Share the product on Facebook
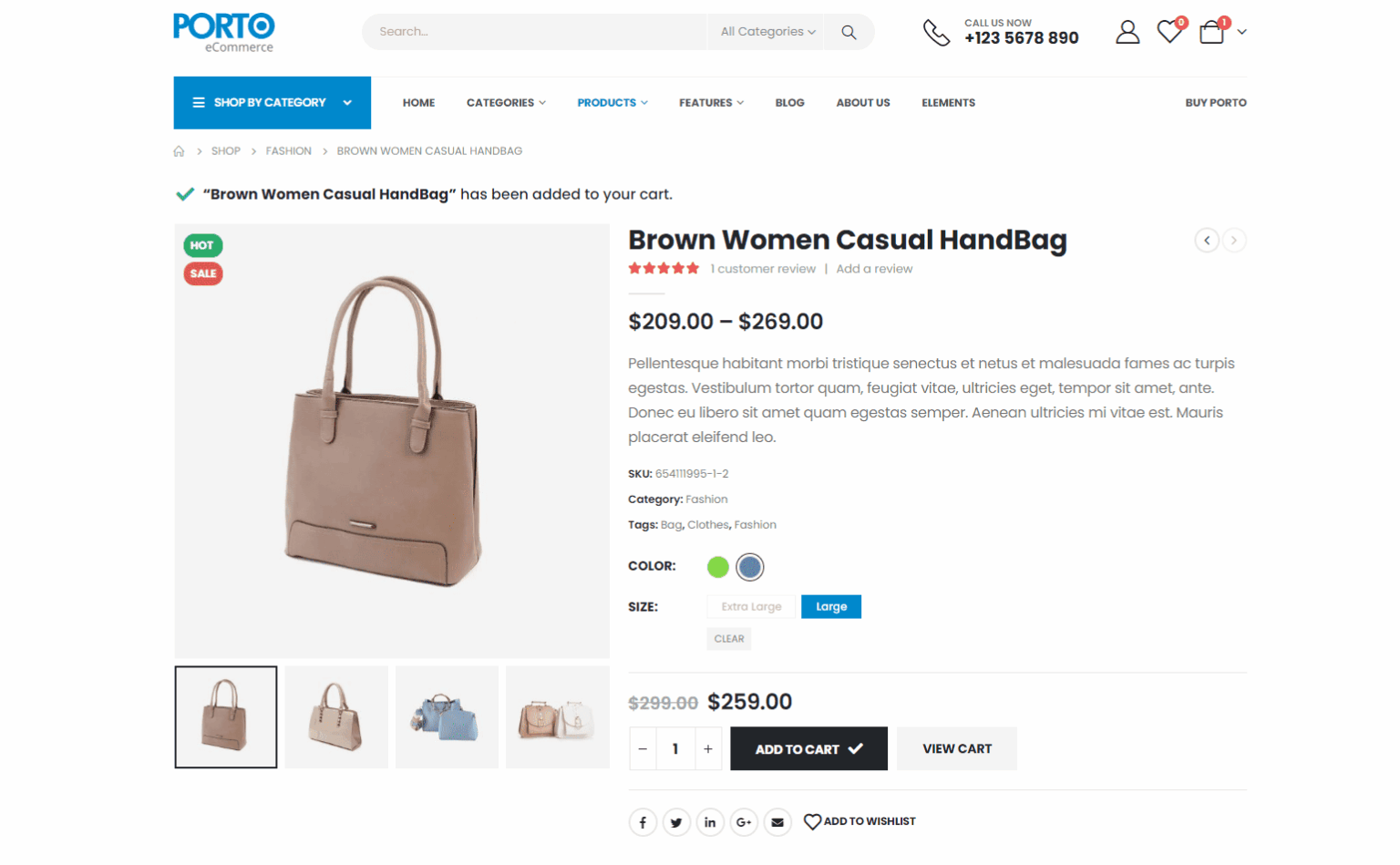 [x=643, y=821]
